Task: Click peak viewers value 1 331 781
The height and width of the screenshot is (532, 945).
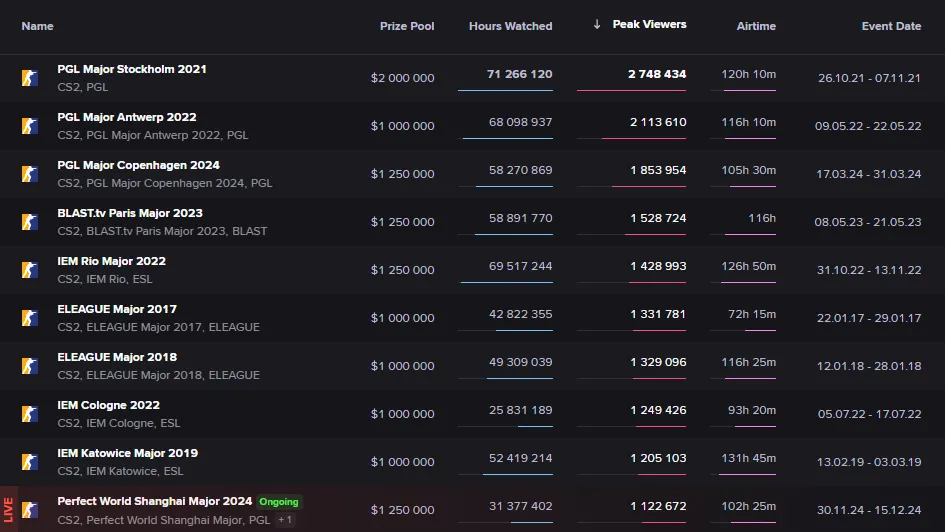Action: click(658, 314)
